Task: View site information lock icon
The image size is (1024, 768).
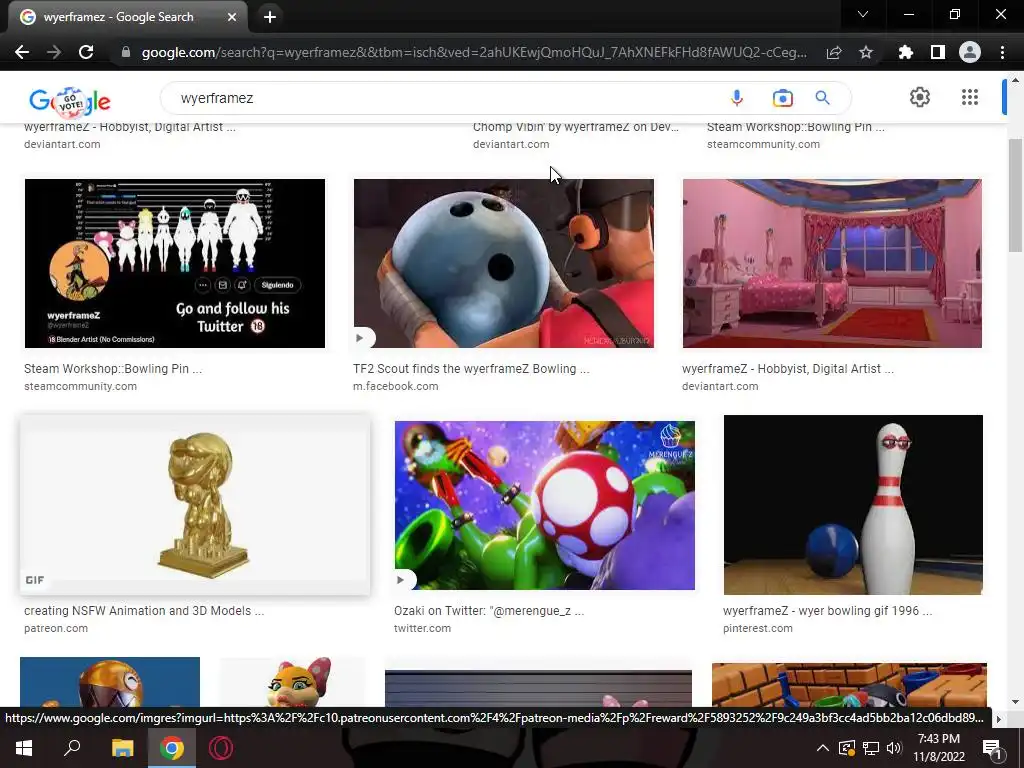Action: [126, 52]
